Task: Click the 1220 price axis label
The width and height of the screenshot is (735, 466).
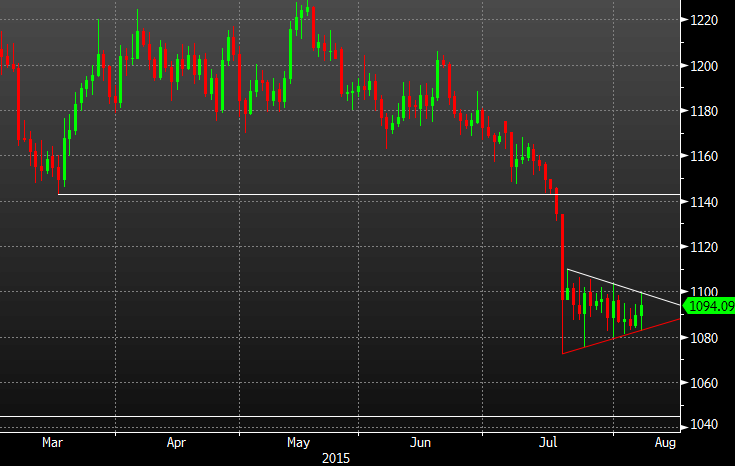Action: click(x=704, y=20)
